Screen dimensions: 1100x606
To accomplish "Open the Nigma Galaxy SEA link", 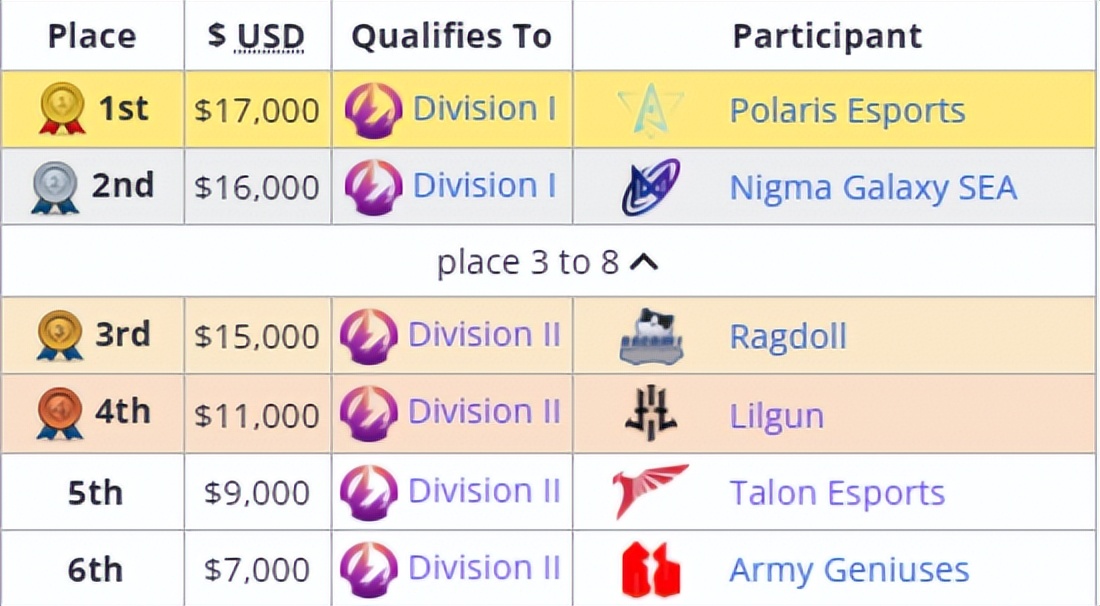I will (872, 186).
